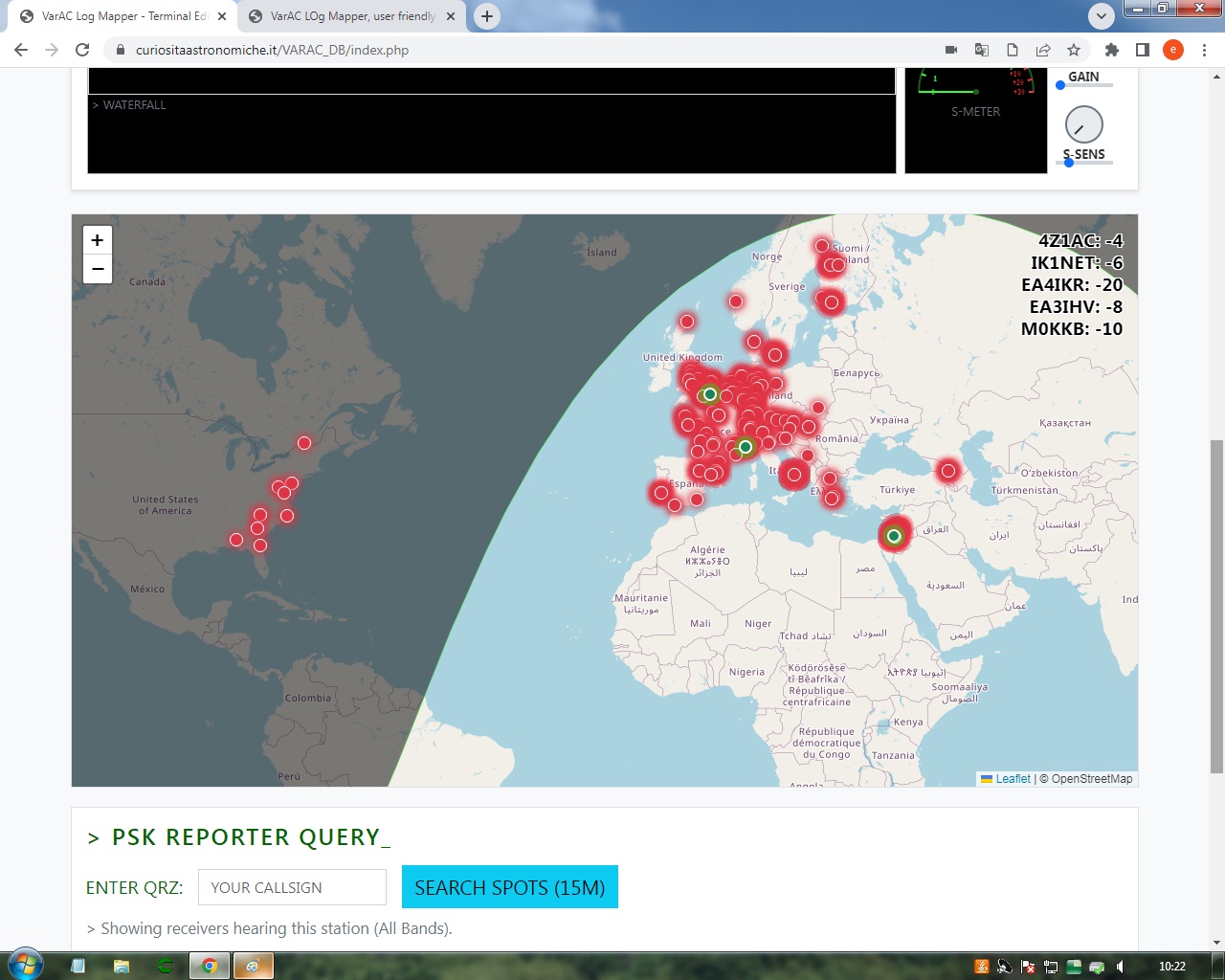Viewport: 1225px width, 980px height.
Task: Zoom in on the map
Action: tap(97, 240)
